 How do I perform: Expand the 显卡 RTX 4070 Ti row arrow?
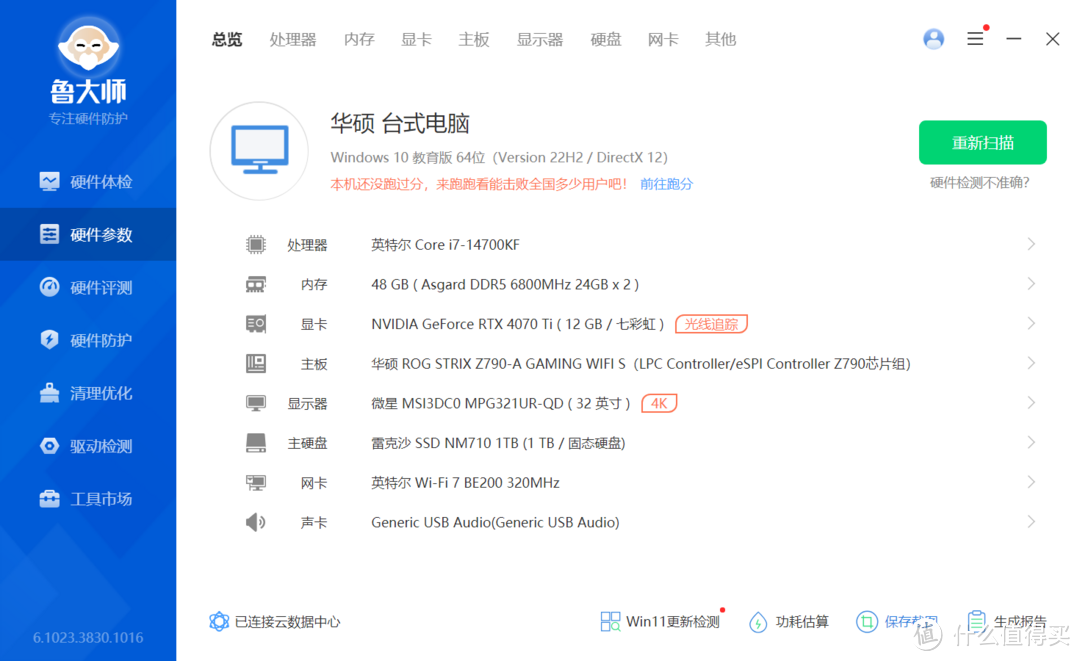click(1031, 324)
